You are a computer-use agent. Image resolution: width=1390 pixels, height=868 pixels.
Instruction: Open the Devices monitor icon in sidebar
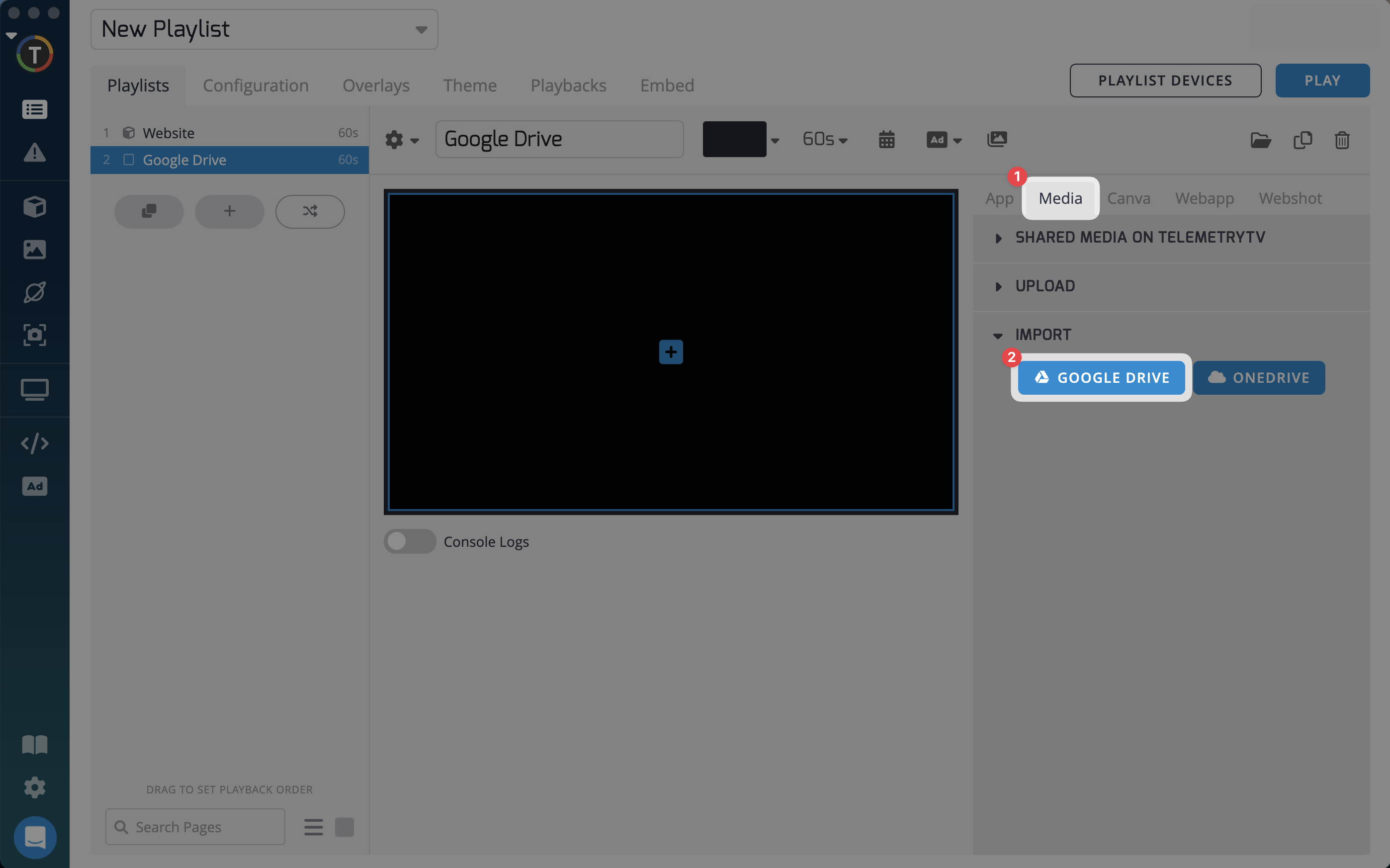click(x=34, y=390)
